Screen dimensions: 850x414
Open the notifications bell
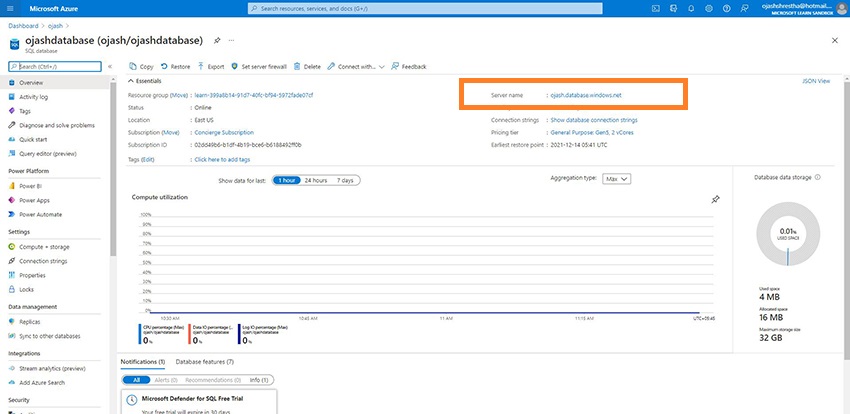pos(691,9)
